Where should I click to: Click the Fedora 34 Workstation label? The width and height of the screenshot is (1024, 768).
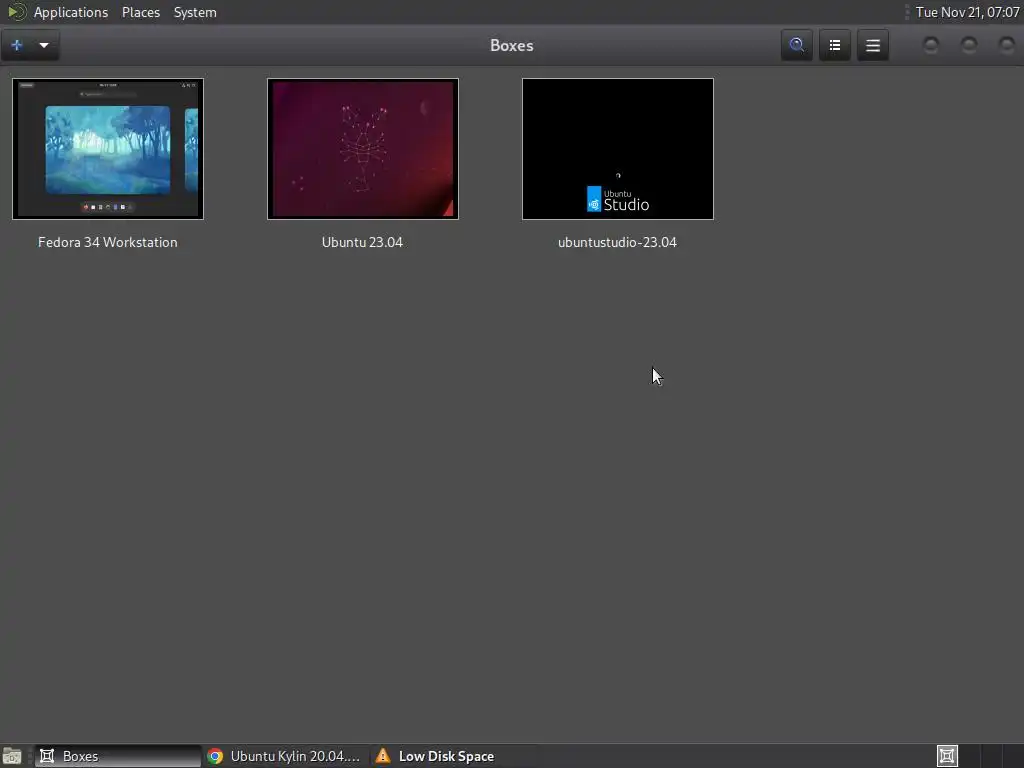pos(108,242)
